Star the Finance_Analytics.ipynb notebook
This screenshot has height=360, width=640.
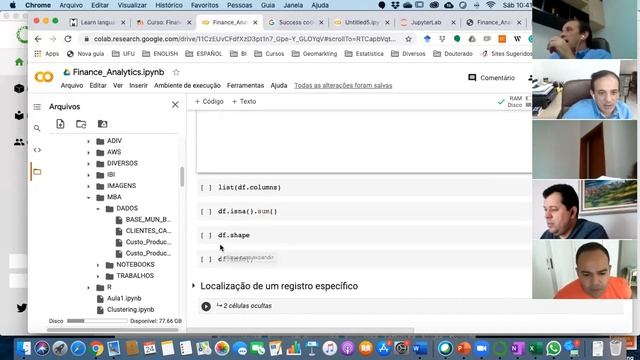point(176,72)
